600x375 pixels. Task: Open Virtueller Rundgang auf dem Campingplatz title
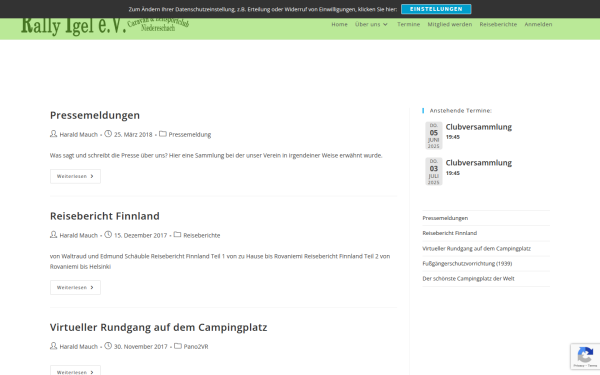158,327
